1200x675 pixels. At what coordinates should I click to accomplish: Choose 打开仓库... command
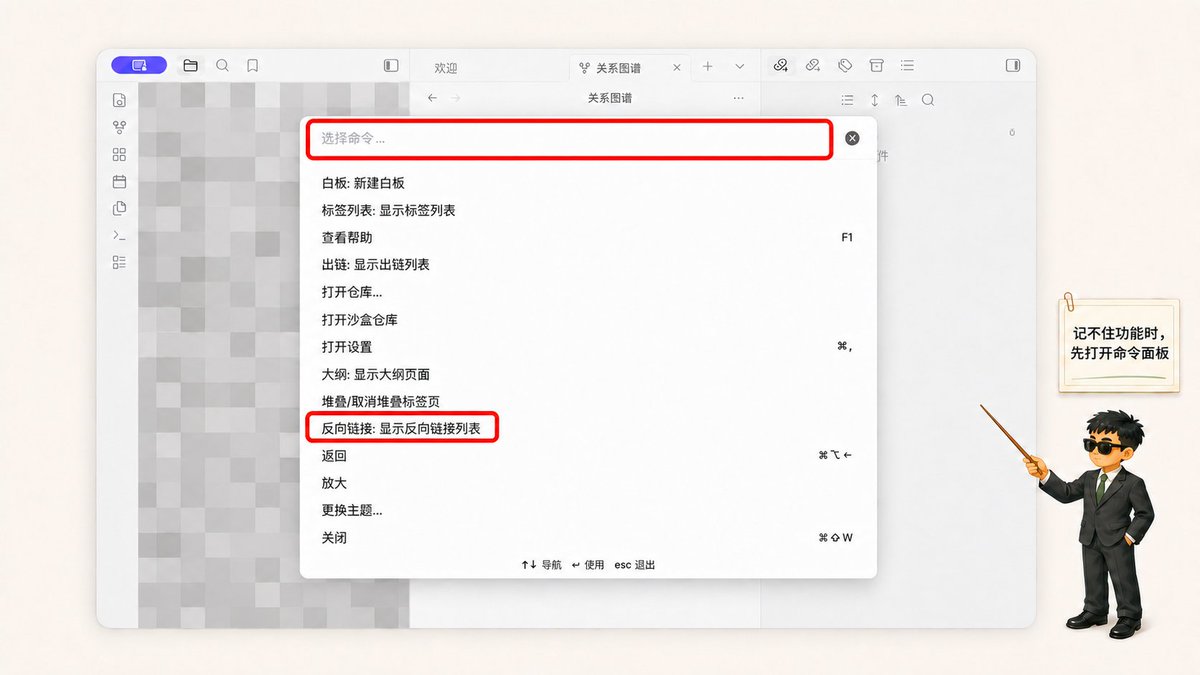[x=588, y=292]
